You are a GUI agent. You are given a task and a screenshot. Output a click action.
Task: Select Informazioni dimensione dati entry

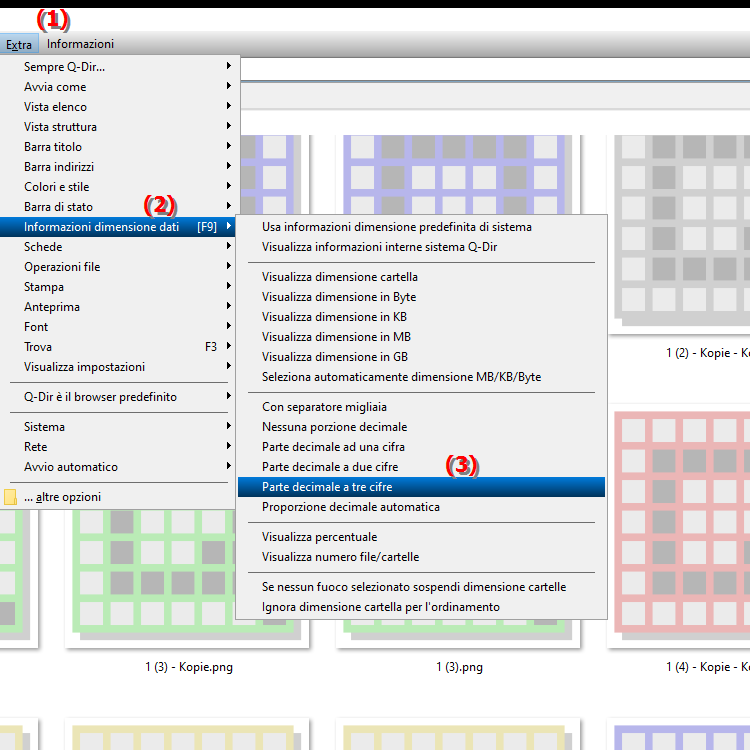[x=118, y=227]
